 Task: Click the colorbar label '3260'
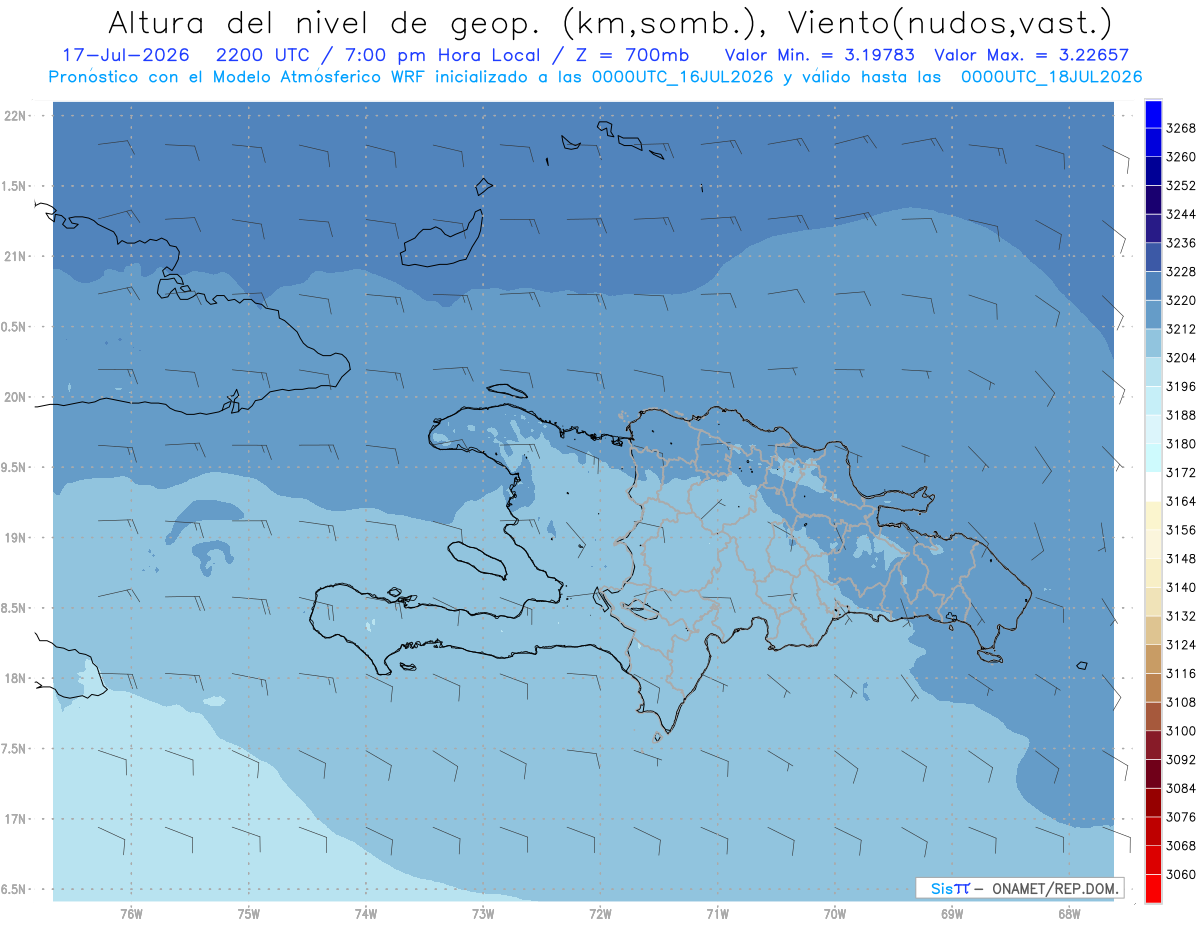(x=1180, y=157)
